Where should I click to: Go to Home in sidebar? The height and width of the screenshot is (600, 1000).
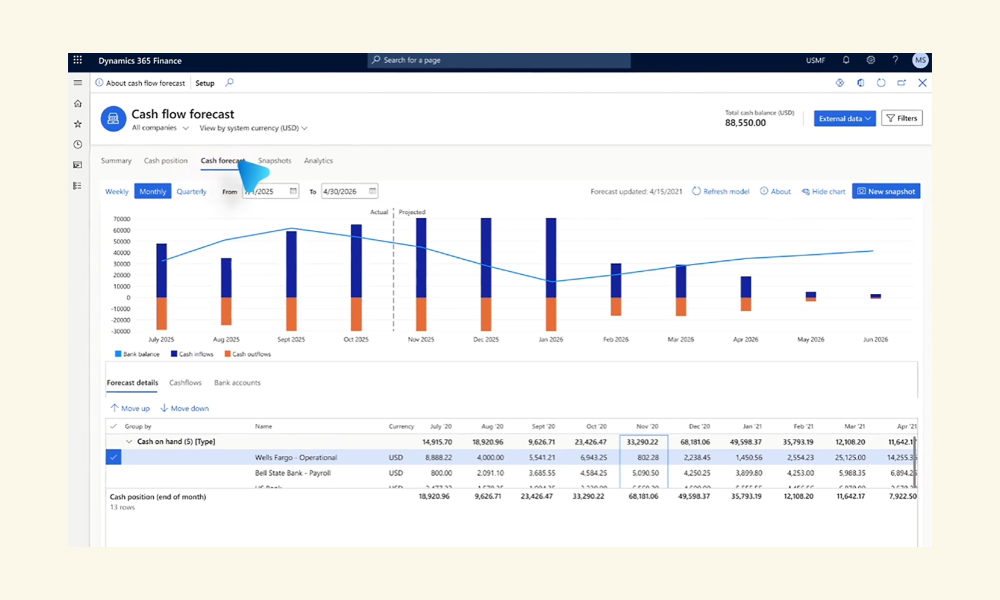click(x=78, y=103)
